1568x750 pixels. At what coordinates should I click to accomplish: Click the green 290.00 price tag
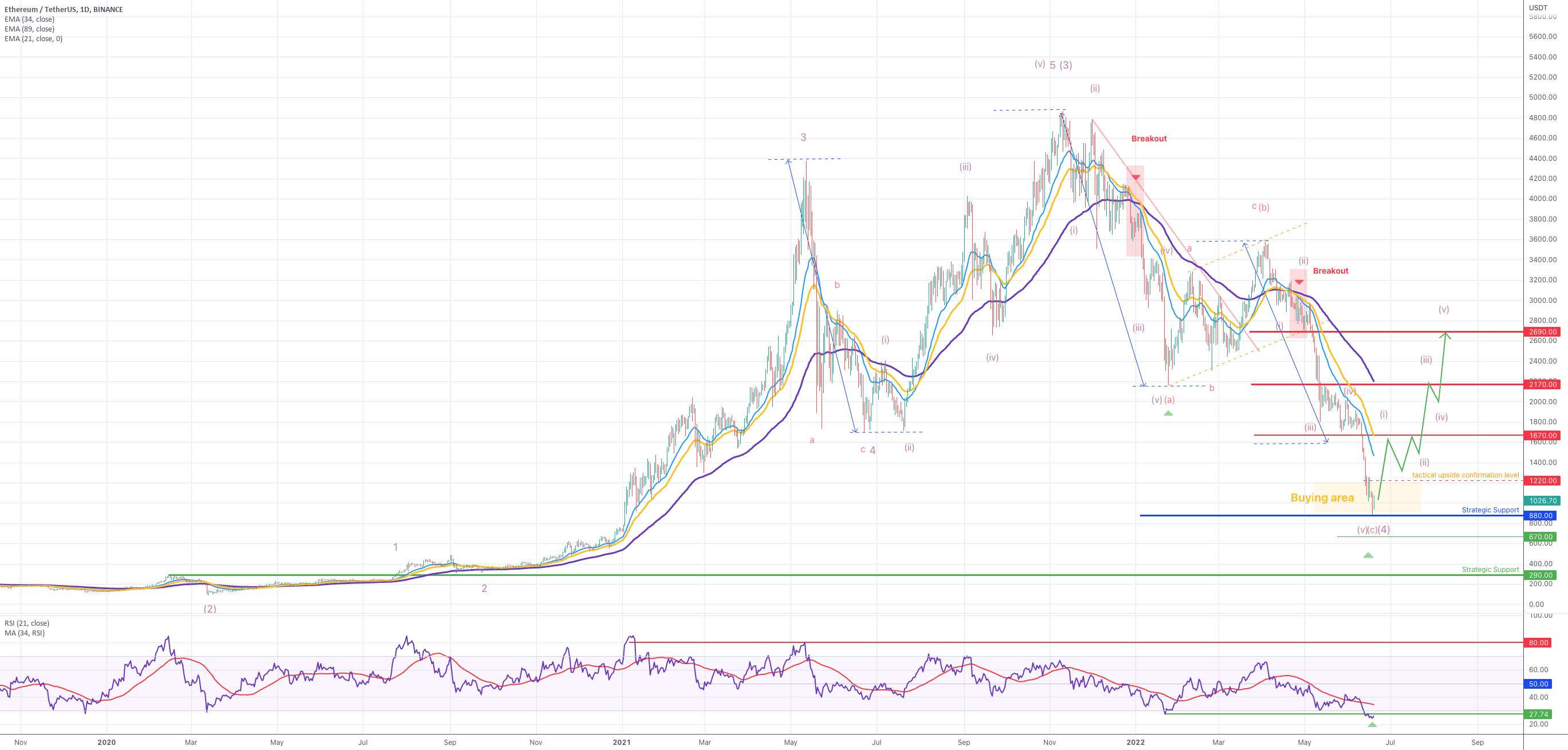tap(1540, 575)
